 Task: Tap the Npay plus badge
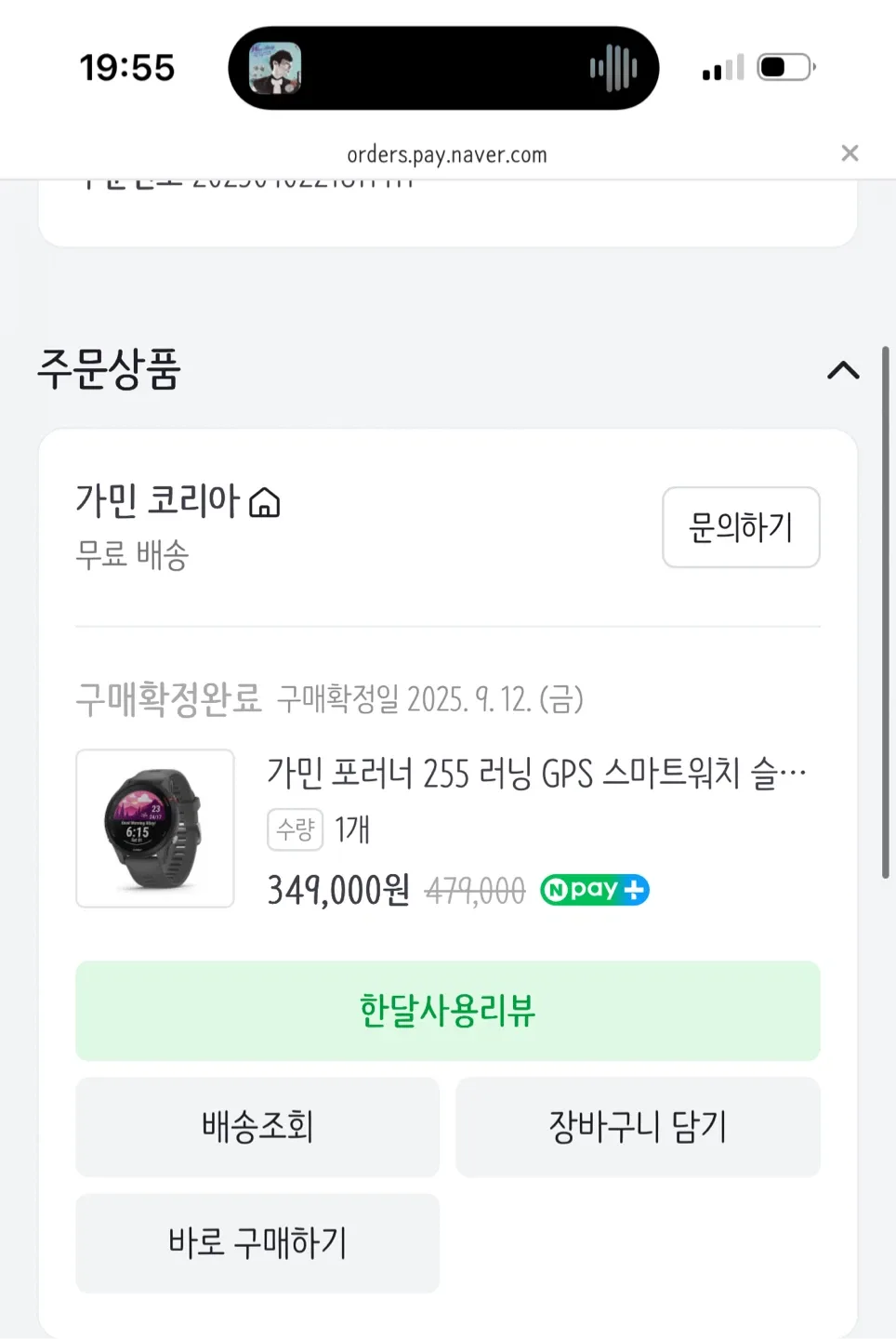pyautogui.click(x=594, y=890)
